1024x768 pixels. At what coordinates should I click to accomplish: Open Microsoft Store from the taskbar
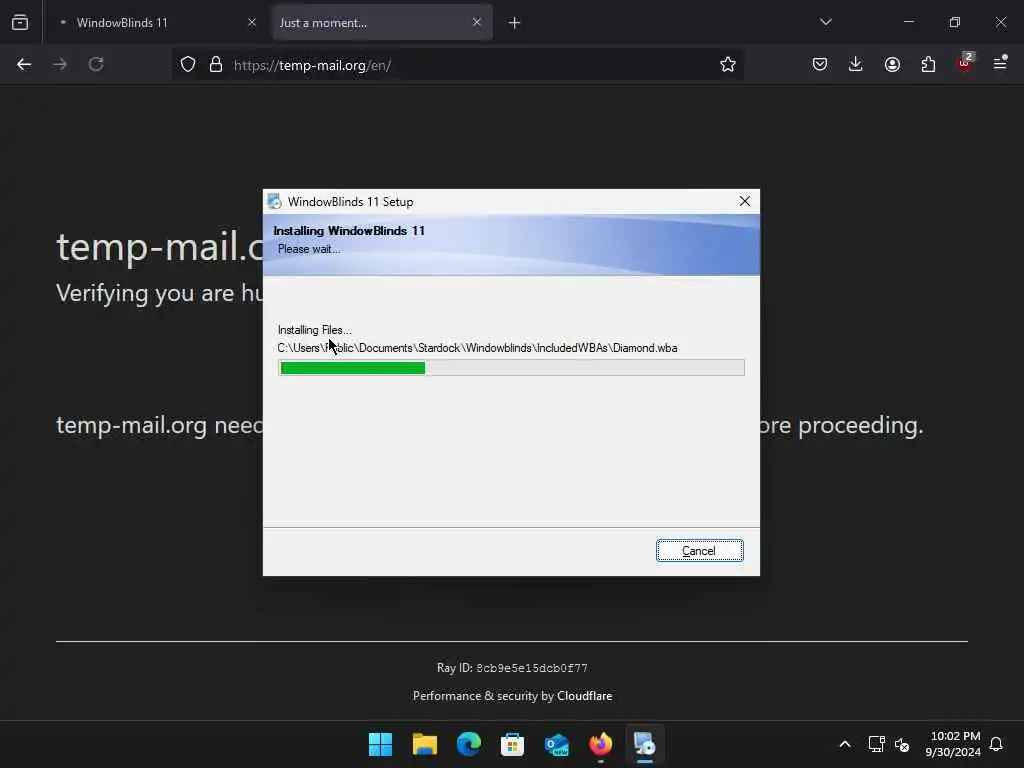point(513,744)
